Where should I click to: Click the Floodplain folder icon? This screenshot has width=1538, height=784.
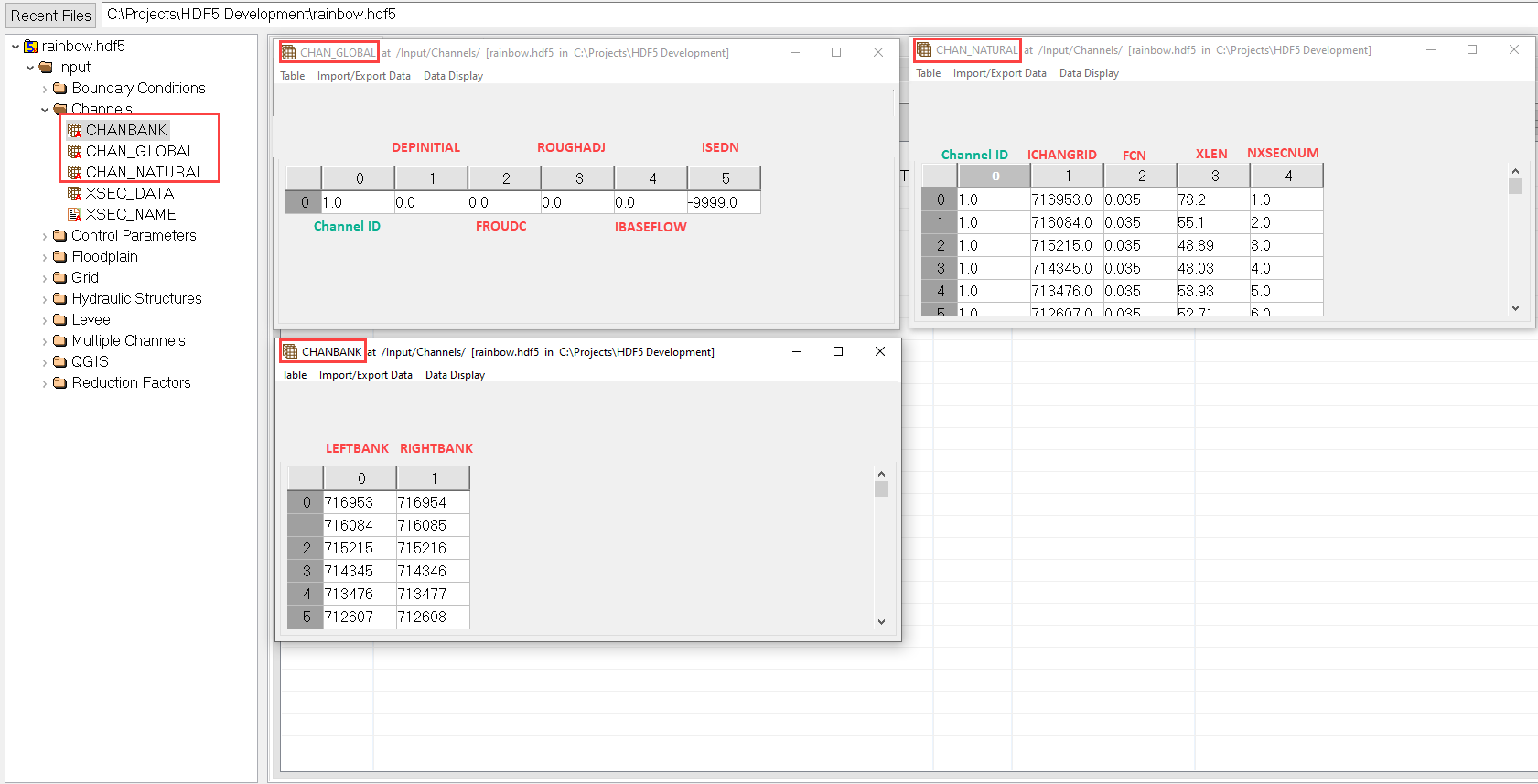[60, 257]
